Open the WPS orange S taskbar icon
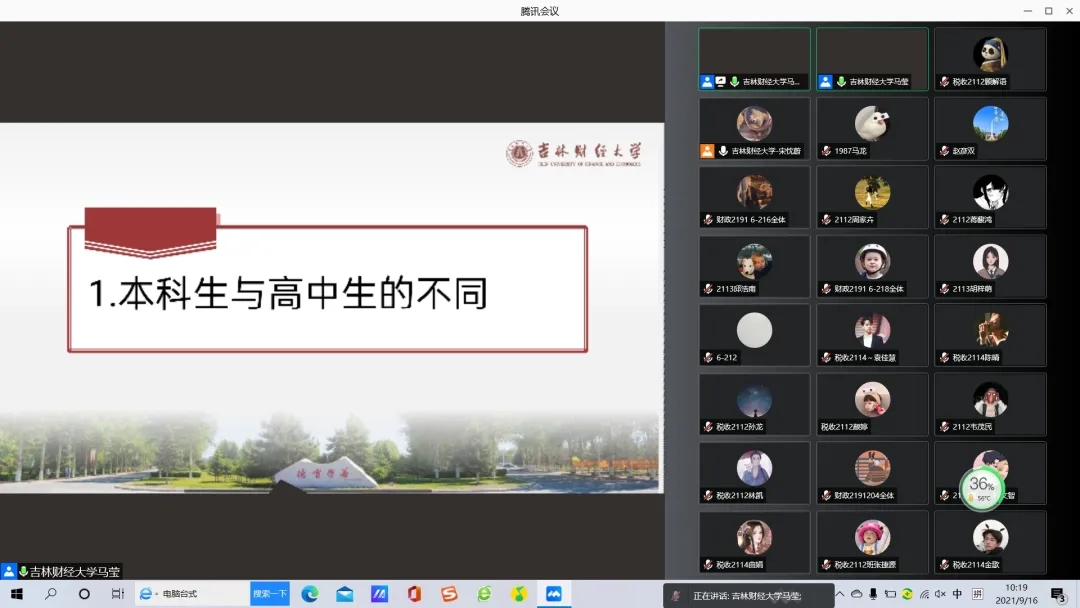 (x=449, y=594)
